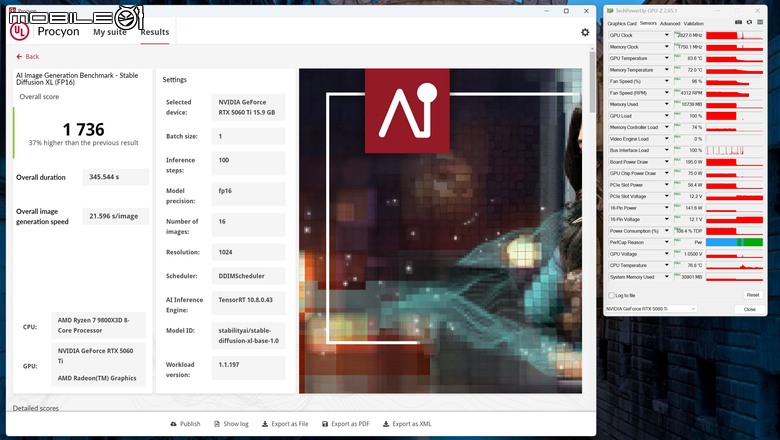Image resolution: width=780 pixels, height=440 pixels.
Task: Click the Publish button
Action: coord(185,424)
